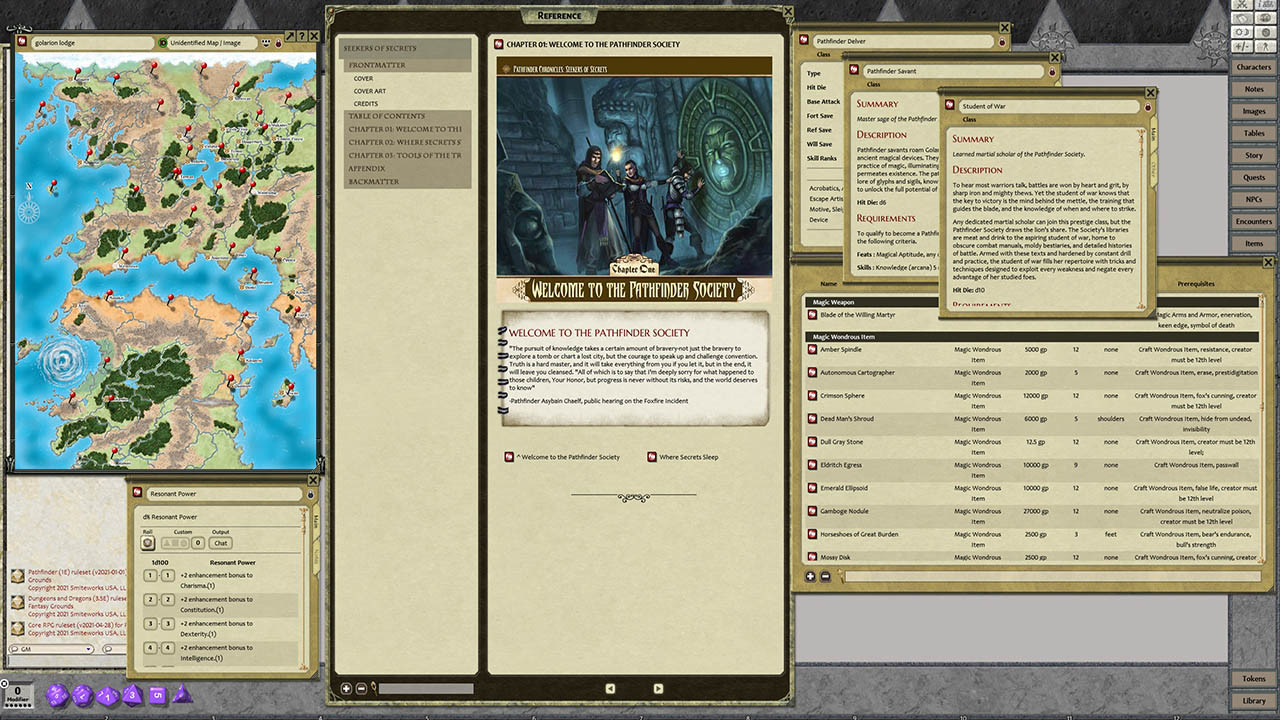This screenshot has width=1280, height=720.
Task: Click the Where Secrets Sleep navigation link
Action: pos(688,457)
